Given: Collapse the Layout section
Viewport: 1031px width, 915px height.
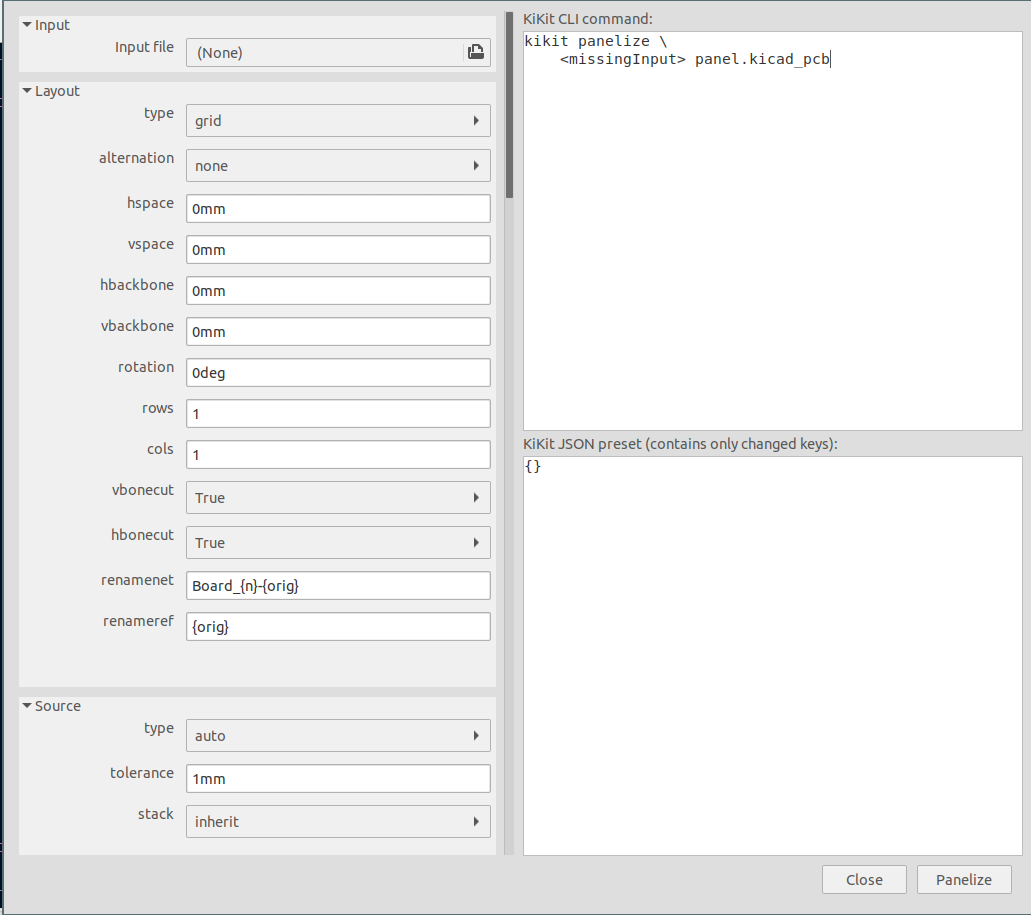Looking at the screenshot, I should pyautogui.click(x=27, y=91).
